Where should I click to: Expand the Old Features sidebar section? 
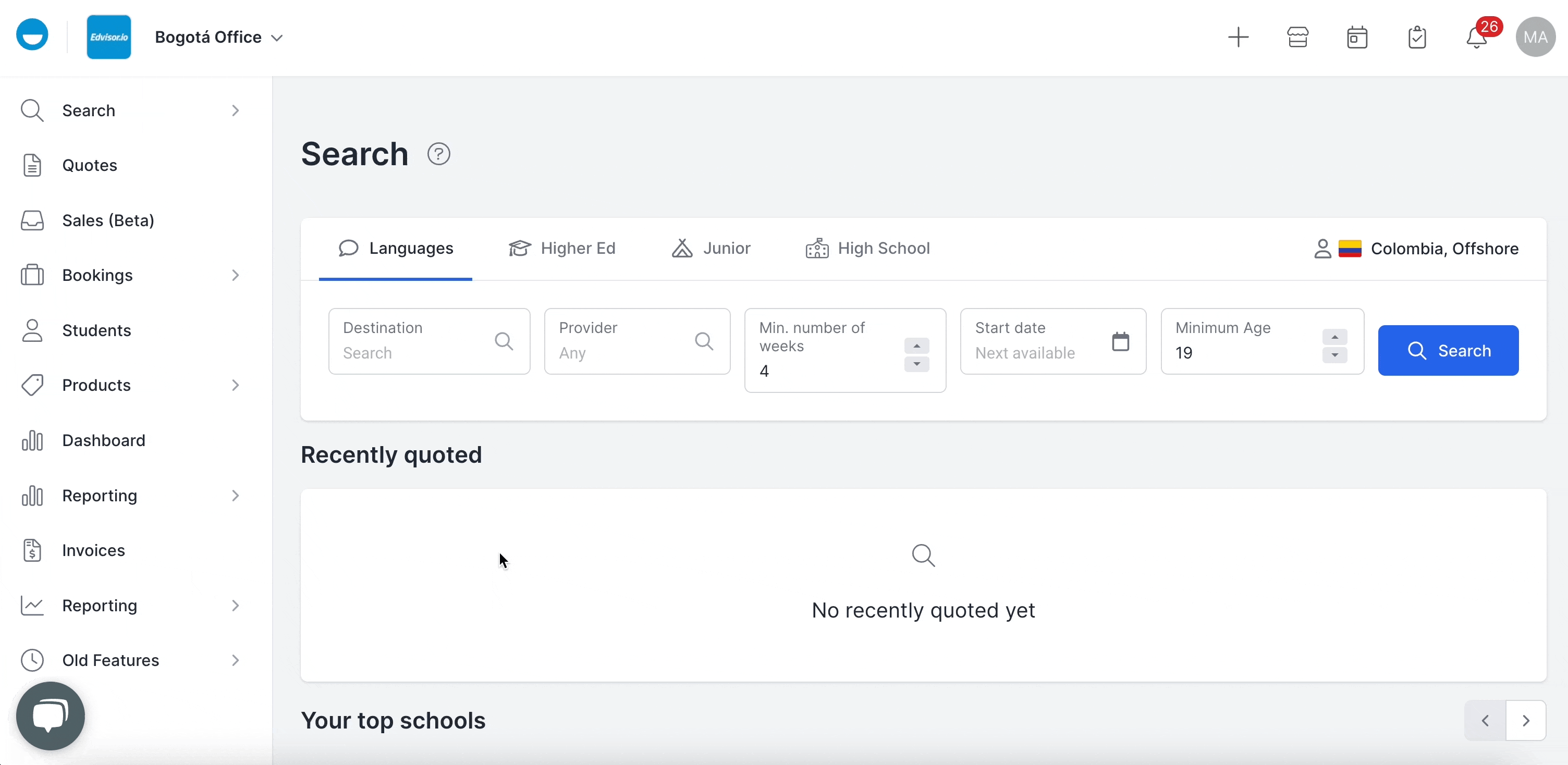coord(235,660)
